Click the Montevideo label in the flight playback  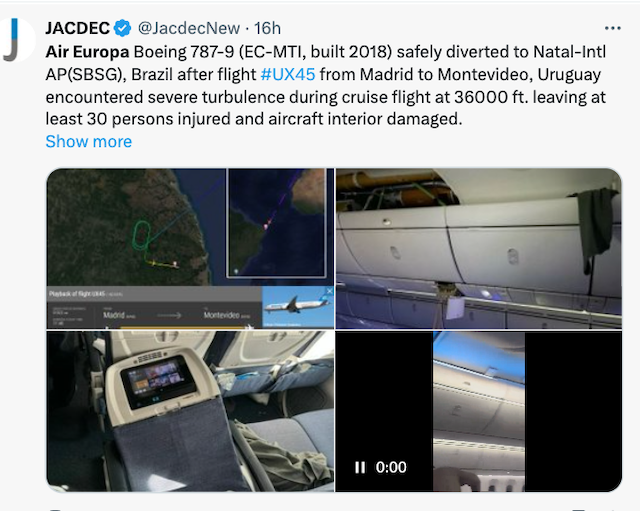224,314
